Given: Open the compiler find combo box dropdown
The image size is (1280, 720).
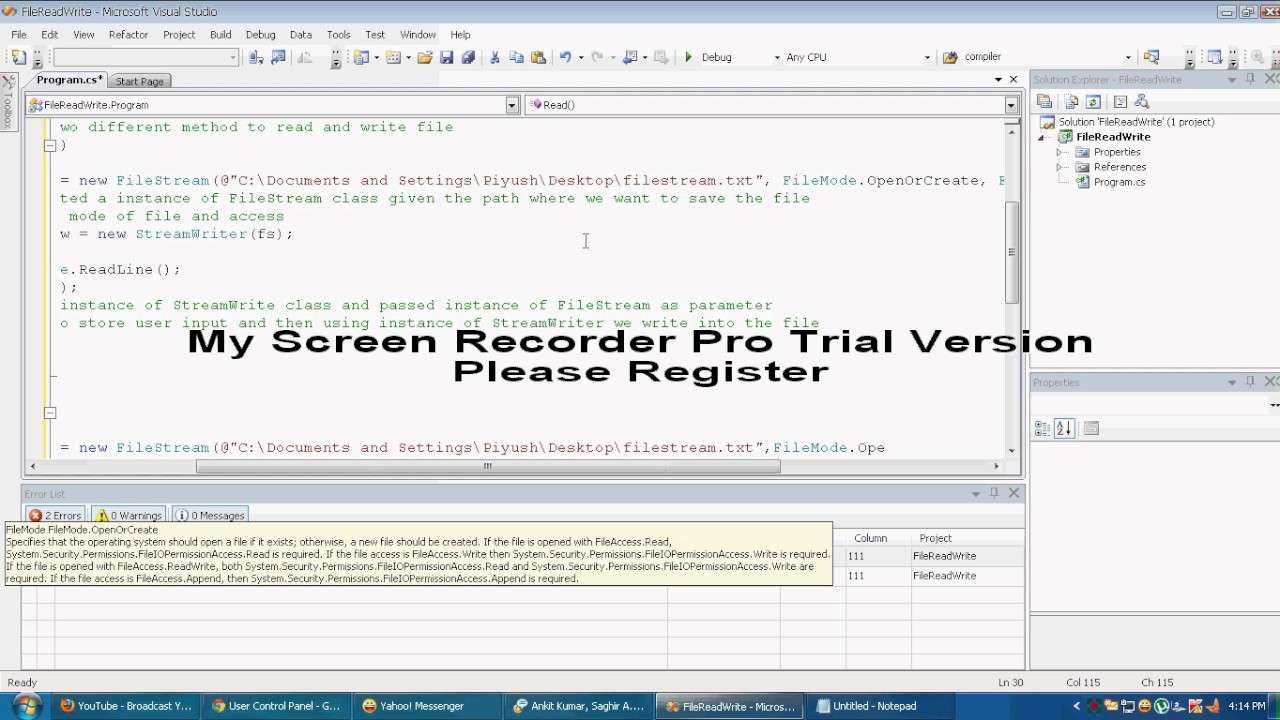Looking at the screenshot, I should coord(1128,57).
